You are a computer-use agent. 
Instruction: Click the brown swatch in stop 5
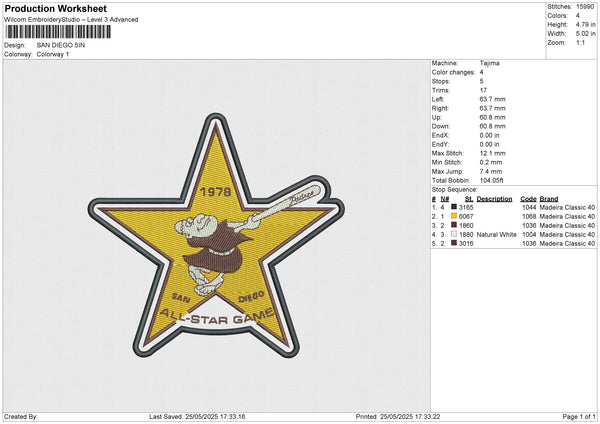pyautogui.click(x=454, y=243)
